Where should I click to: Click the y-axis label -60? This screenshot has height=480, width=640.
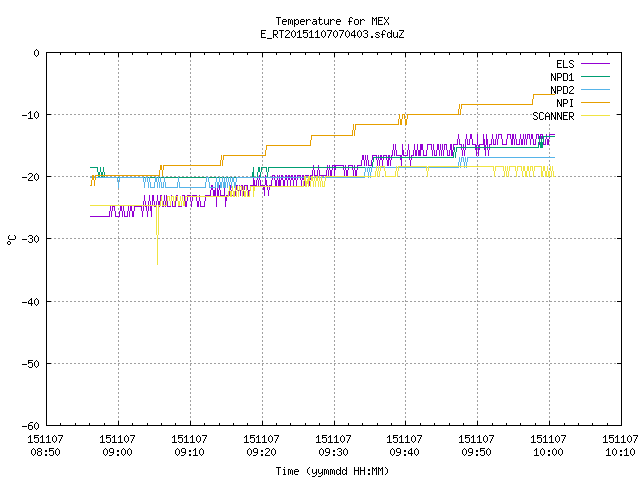[31, 426]
